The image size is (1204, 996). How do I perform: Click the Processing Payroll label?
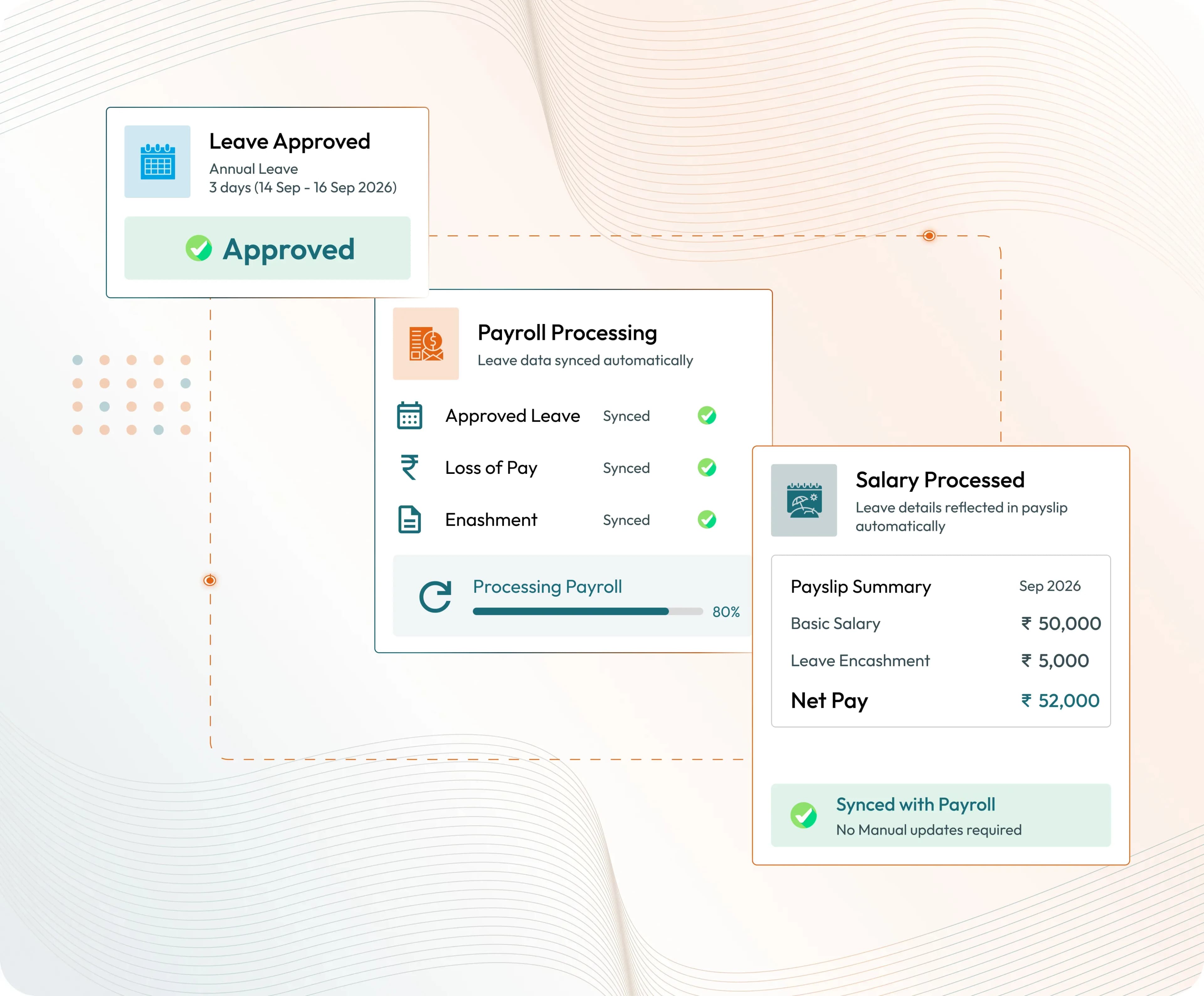pos(547,586)
